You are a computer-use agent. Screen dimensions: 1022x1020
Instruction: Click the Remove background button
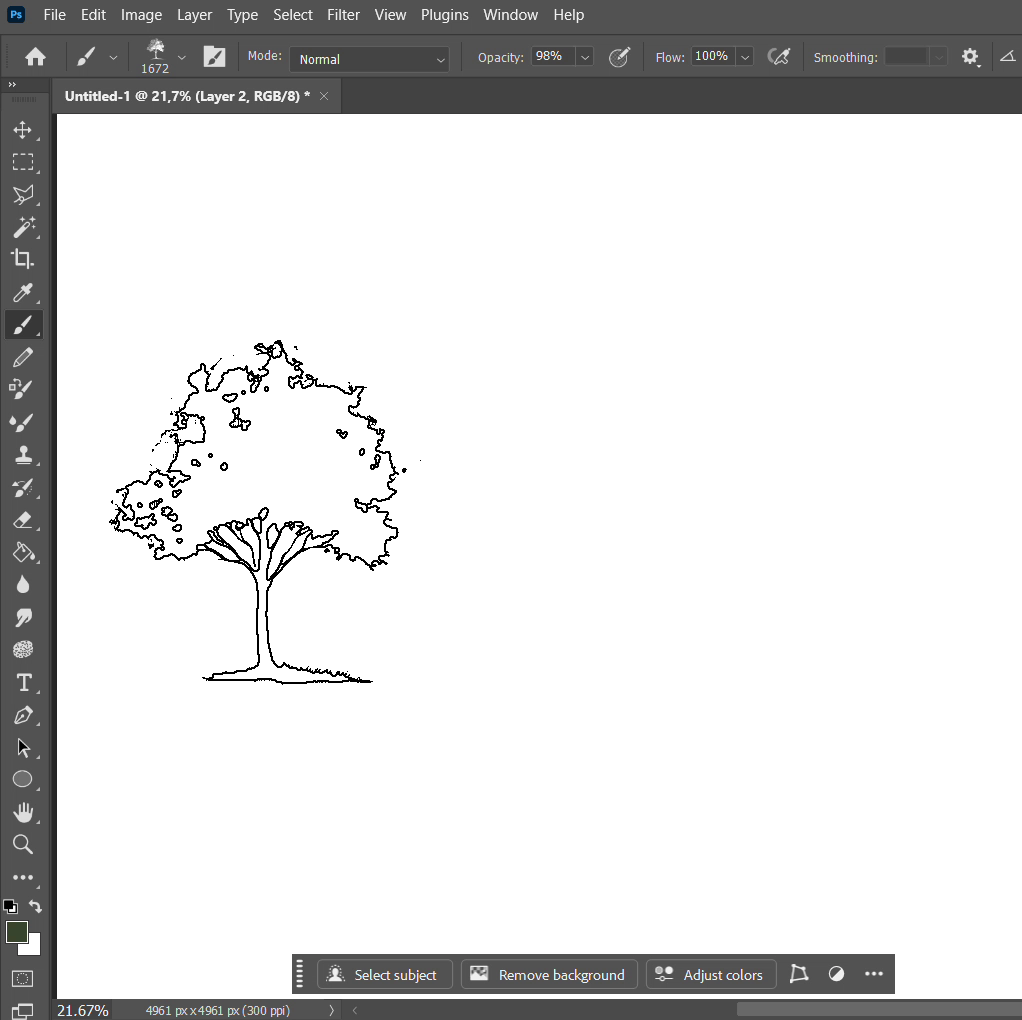549,975
